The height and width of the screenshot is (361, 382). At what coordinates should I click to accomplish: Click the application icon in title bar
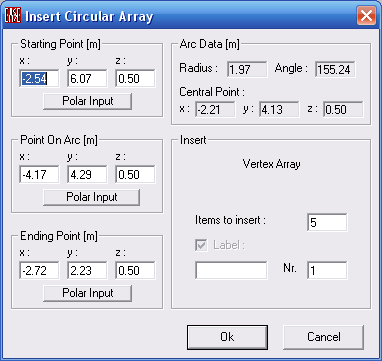tap(13, 15)
